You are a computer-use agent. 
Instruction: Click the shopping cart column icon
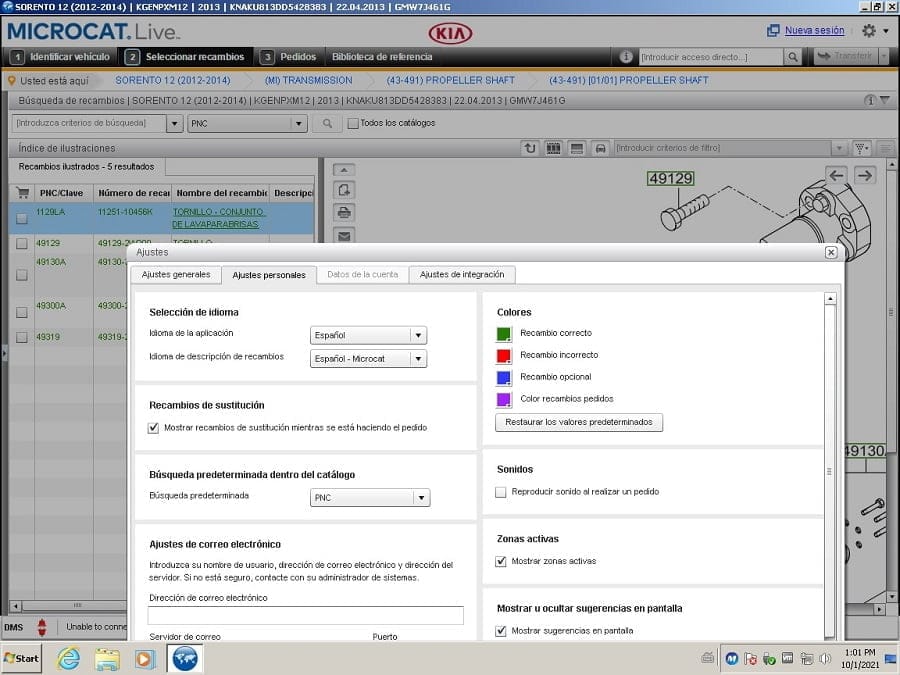[x=22, y=193]
